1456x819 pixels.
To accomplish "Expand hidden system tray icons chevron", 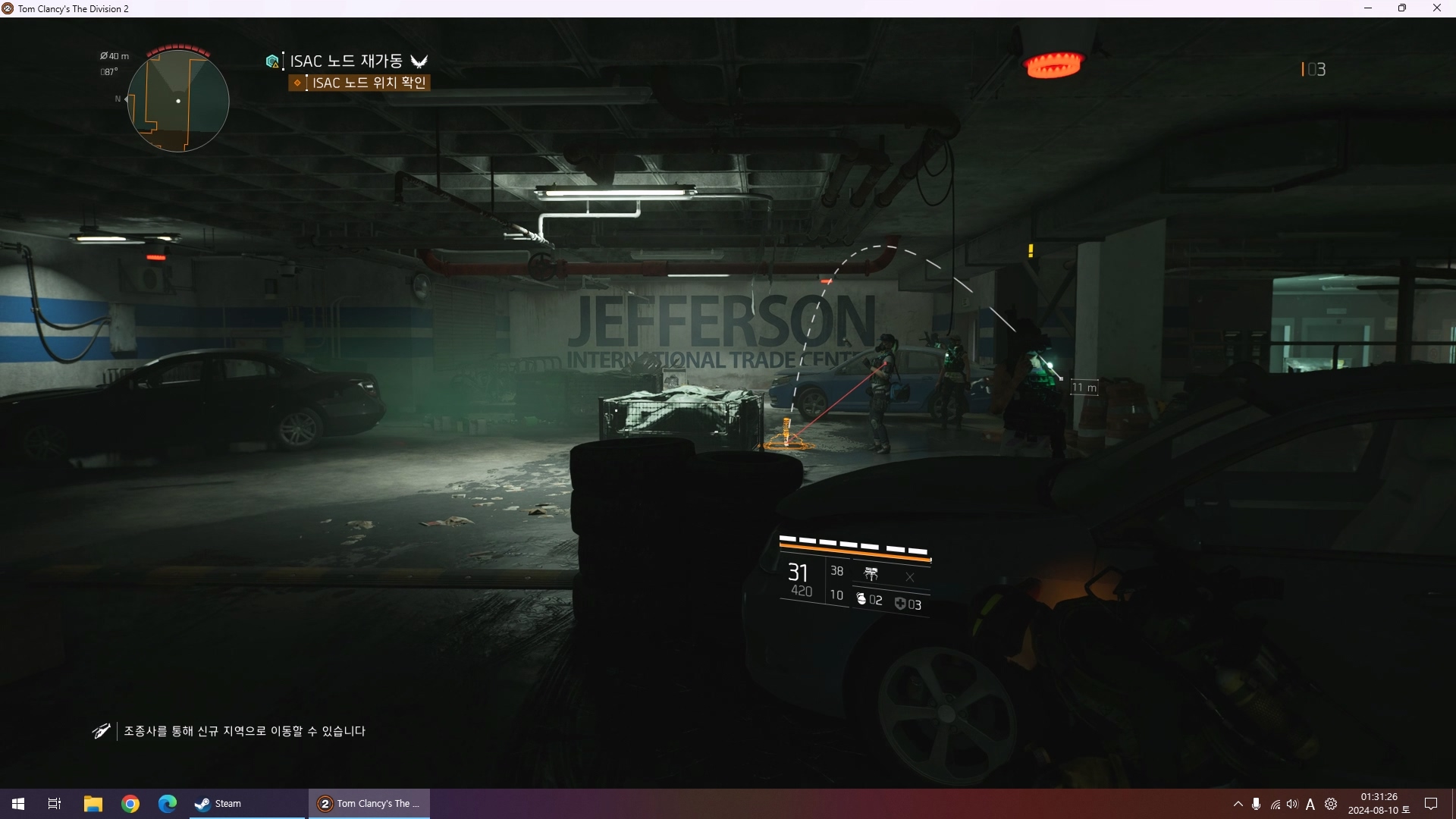I will 1238,804.
